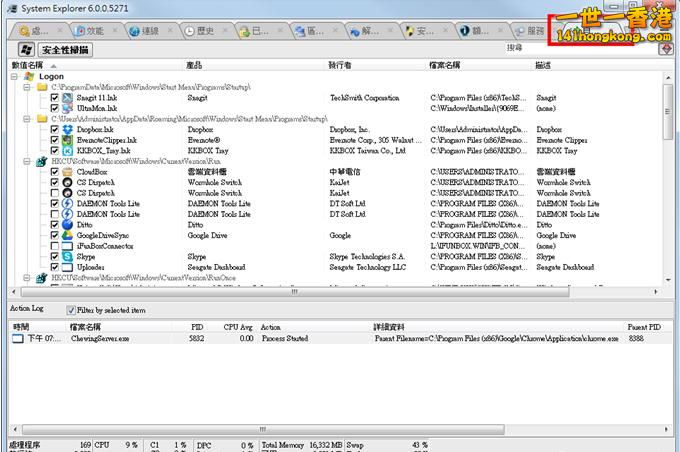This screenshot has width=680, height=452.
Task: Collapse the HKCU Run registry key group
Action: click(28, 161)
